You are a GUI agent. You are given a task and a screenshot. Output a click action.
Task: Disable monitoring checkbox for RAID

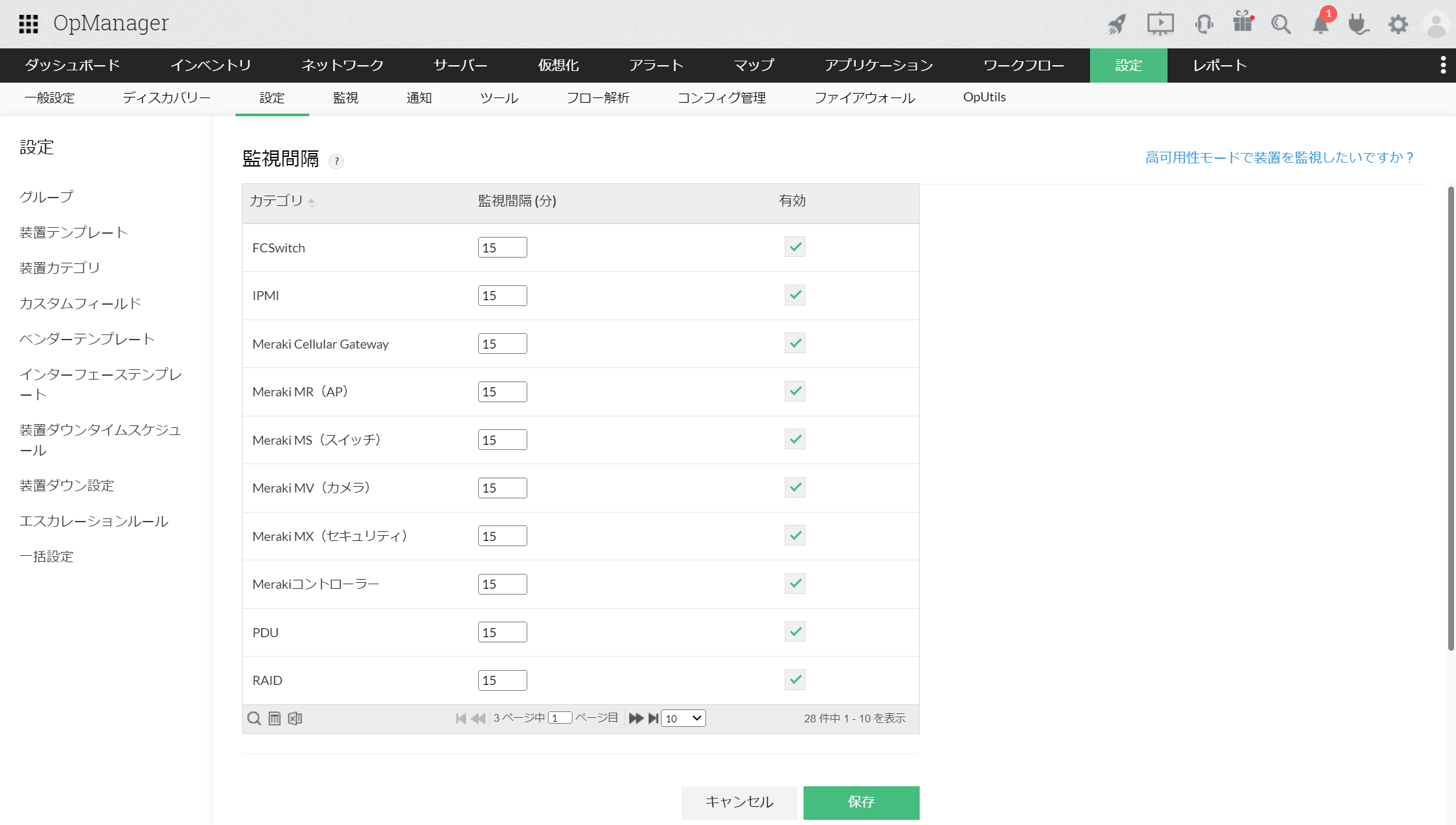click(795, 679)
